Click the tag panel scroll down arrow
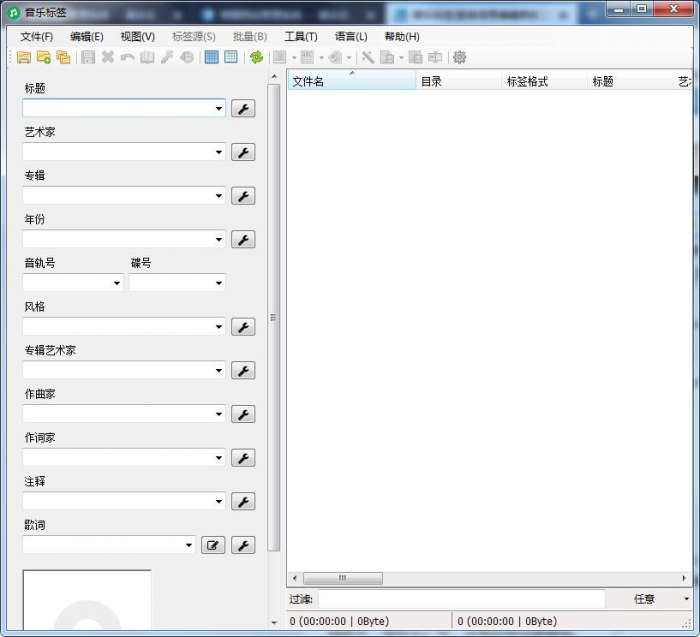This screenshot has height=637, width=700. pos(274,622)
